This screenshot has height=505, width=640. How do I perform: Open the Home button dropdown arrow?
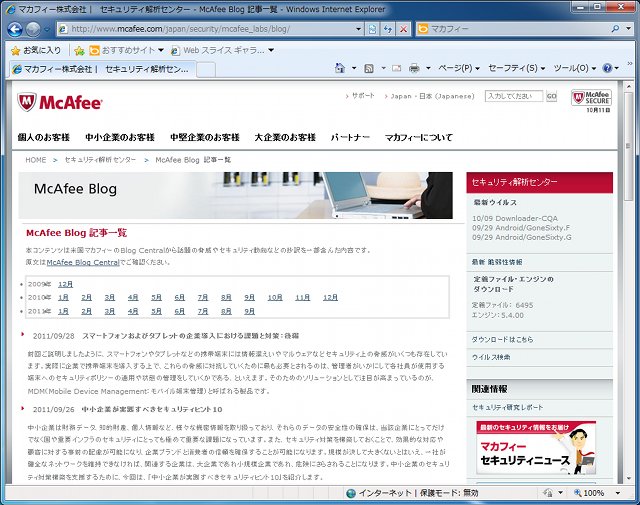[x=354, y=68]
